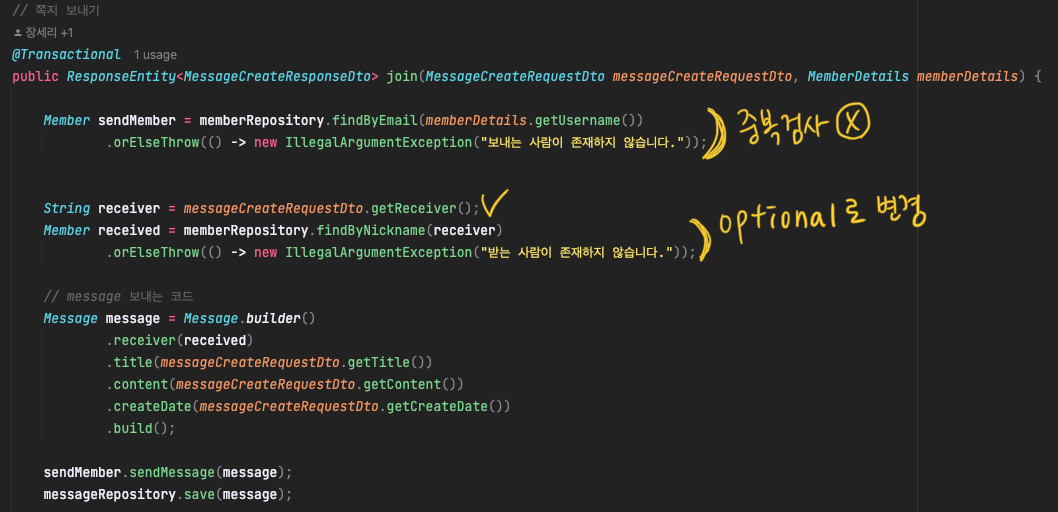Click the 'String' type before receiver

[67, 208]
